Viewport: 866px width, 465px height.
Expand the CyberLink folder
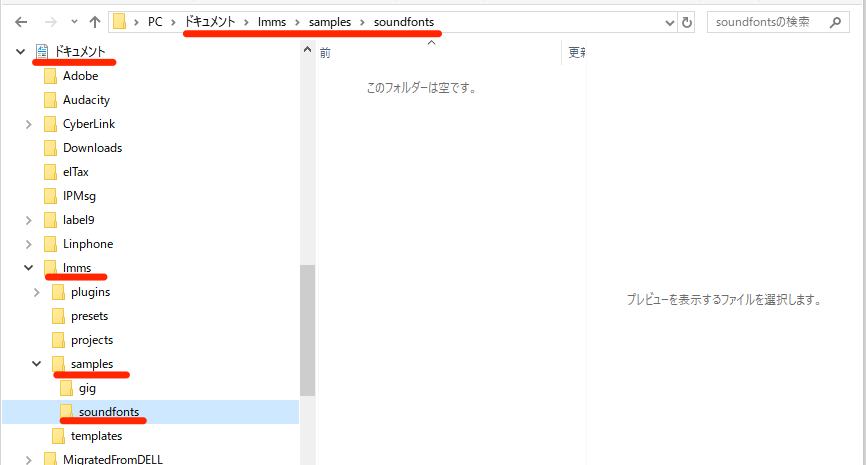[x=29, y=124]
